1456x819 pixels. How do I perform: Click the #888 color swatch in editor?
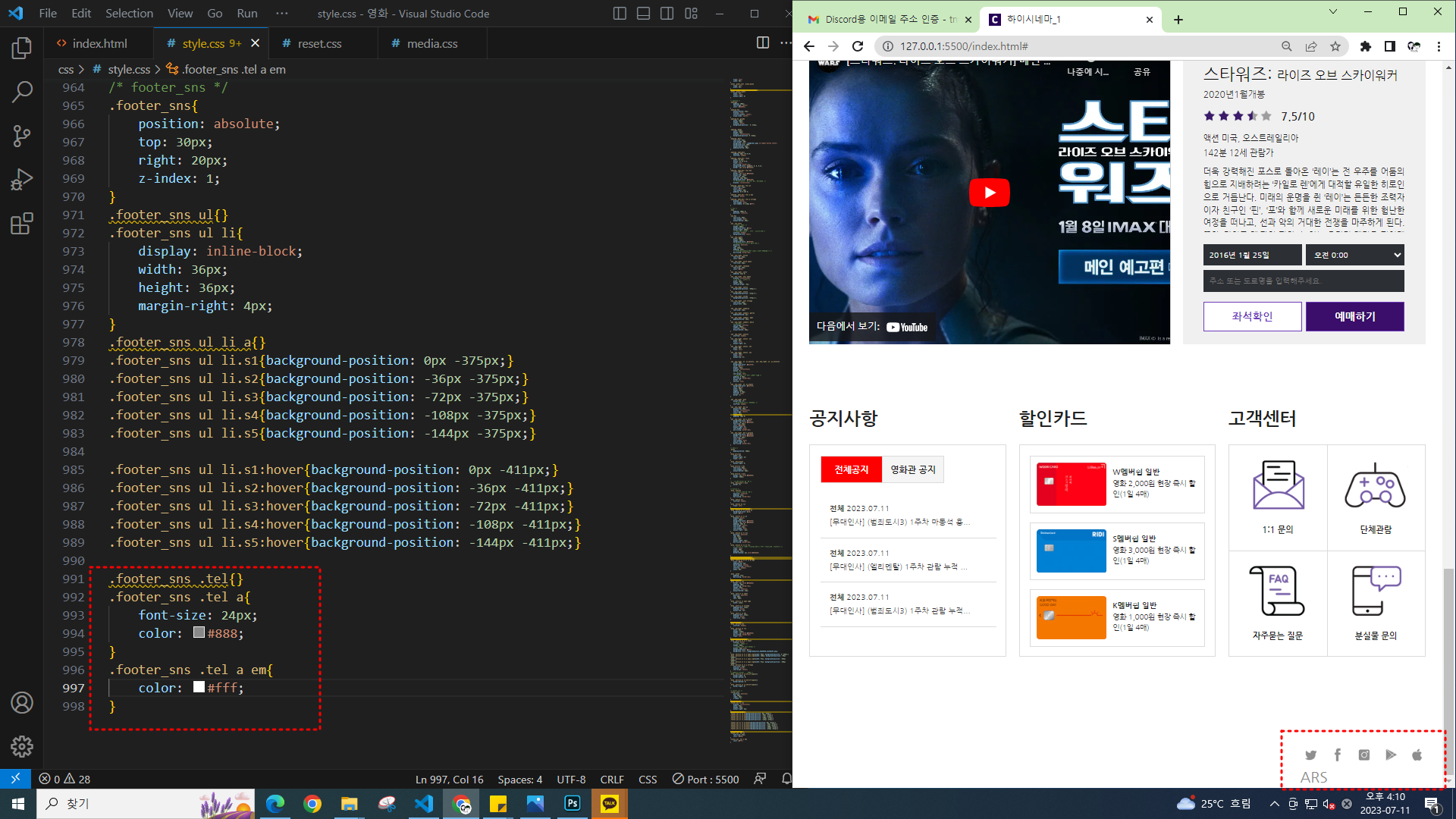(x=199, y=632)
